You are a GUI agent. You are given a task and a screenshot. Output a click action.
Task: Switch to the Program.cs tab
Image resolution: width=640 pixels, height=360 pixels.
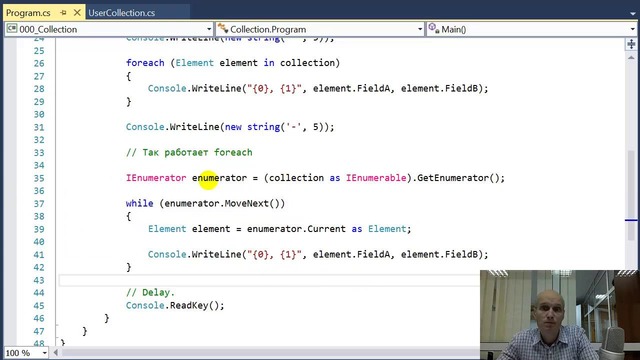click(x=29, y=13)
